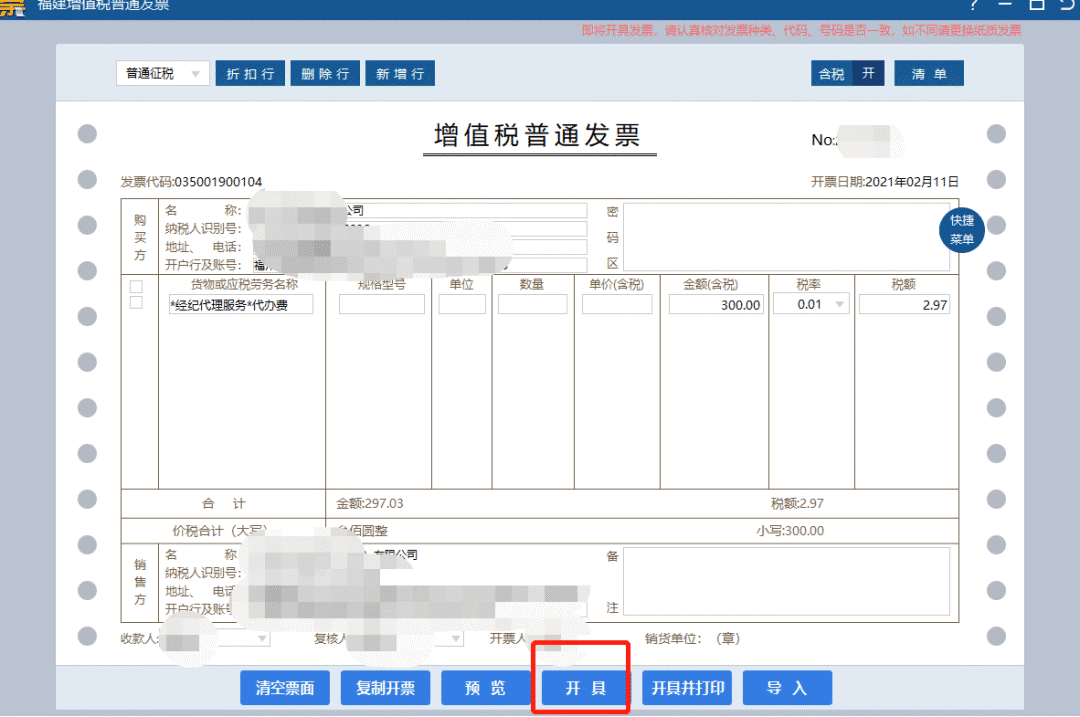The image size is (1080, 717).
Task: Tick the second checkbox beside the item row
Action: (136, 302)
